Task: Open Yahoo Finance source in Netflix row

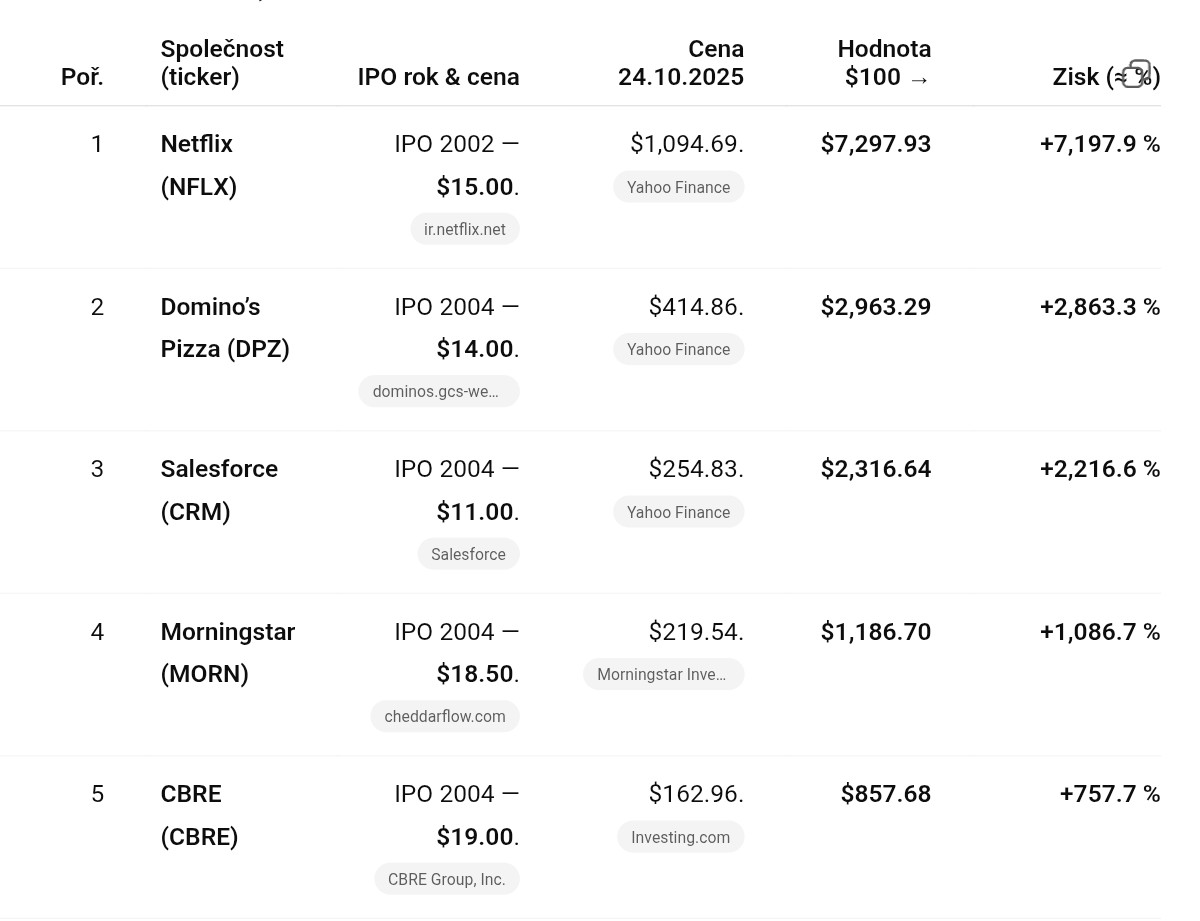Action: tap(678, 187)
